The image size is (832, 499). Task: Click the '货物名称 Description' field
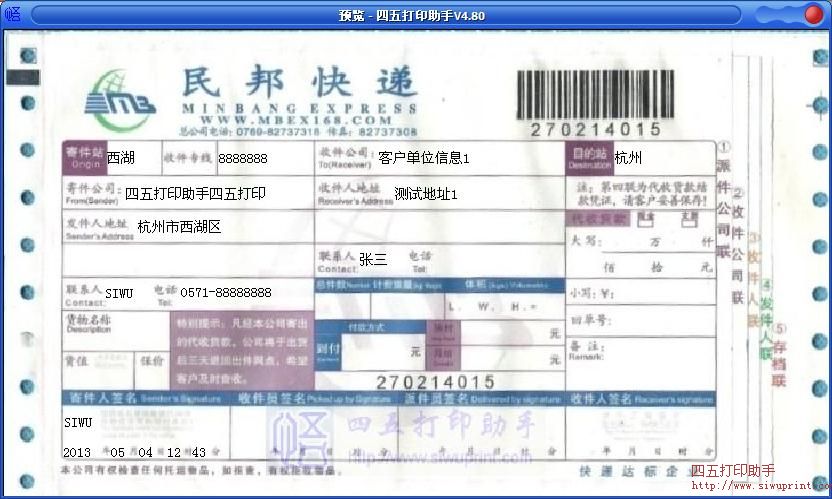pos(116,331)
